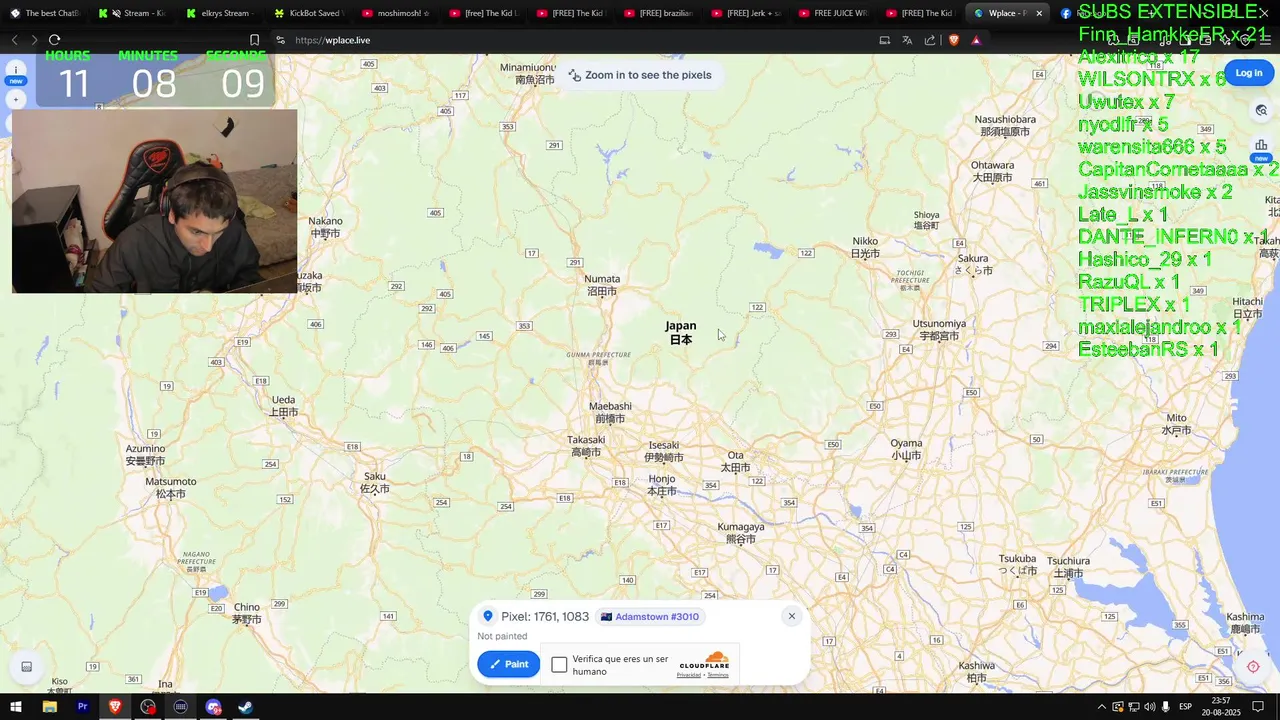Click the translate page icon in the address bar
This screenshot has width=1280, height=720.
pos(907,40)
